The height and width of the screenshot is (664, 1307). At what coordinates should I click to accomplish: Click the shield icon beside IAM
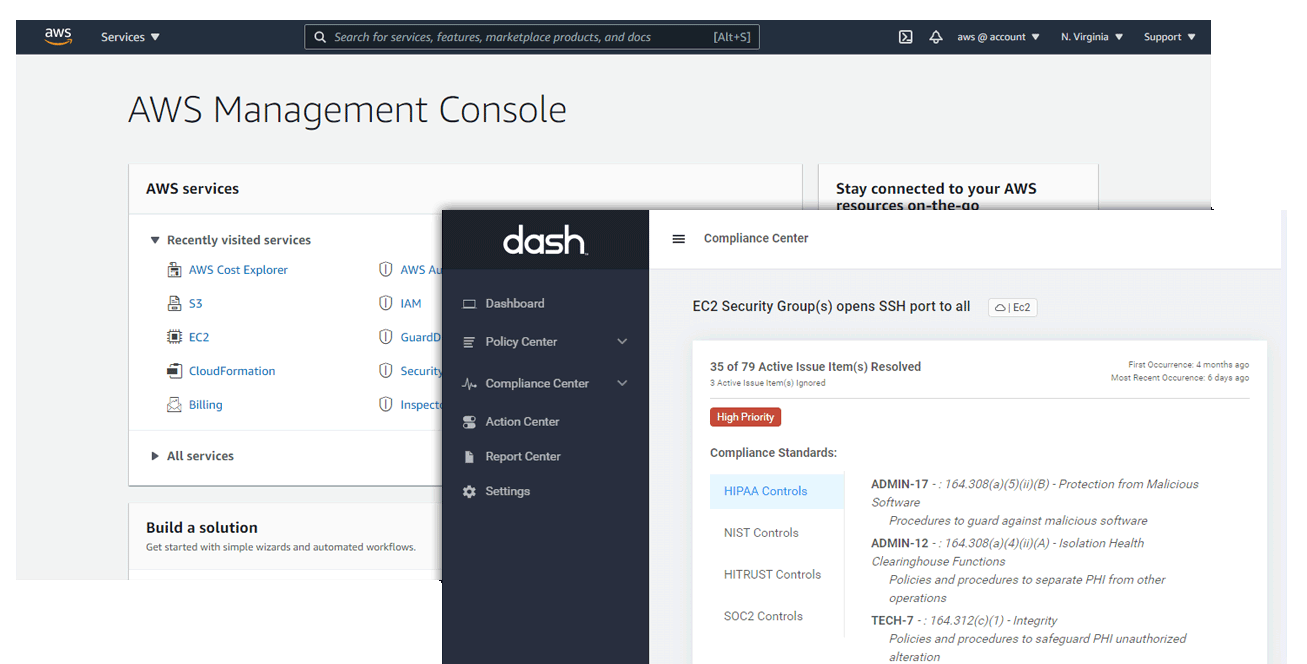(x=385, y=303)
